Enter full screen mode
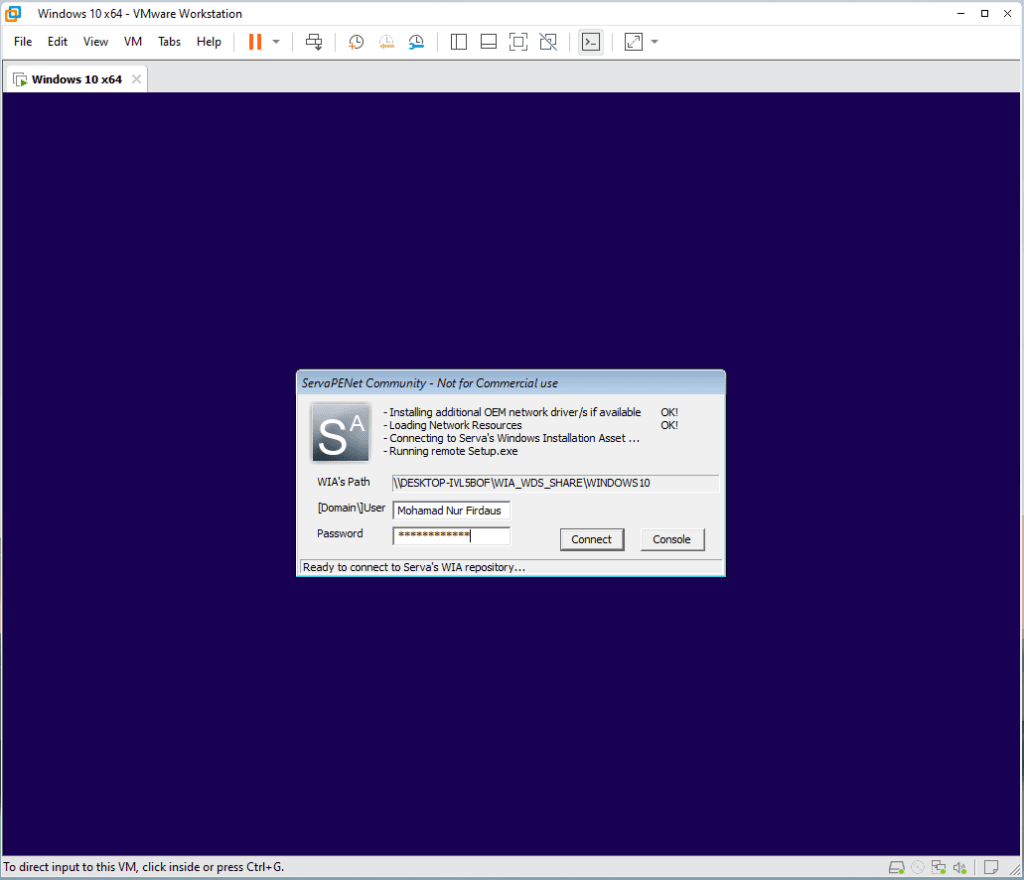 [x=518, y=42]
